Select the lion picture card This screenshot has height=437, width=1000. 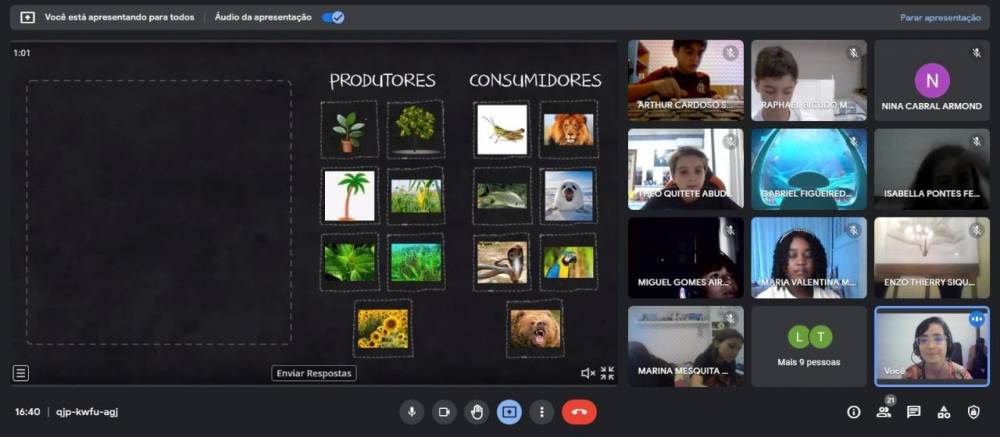[x=568, y=129]
